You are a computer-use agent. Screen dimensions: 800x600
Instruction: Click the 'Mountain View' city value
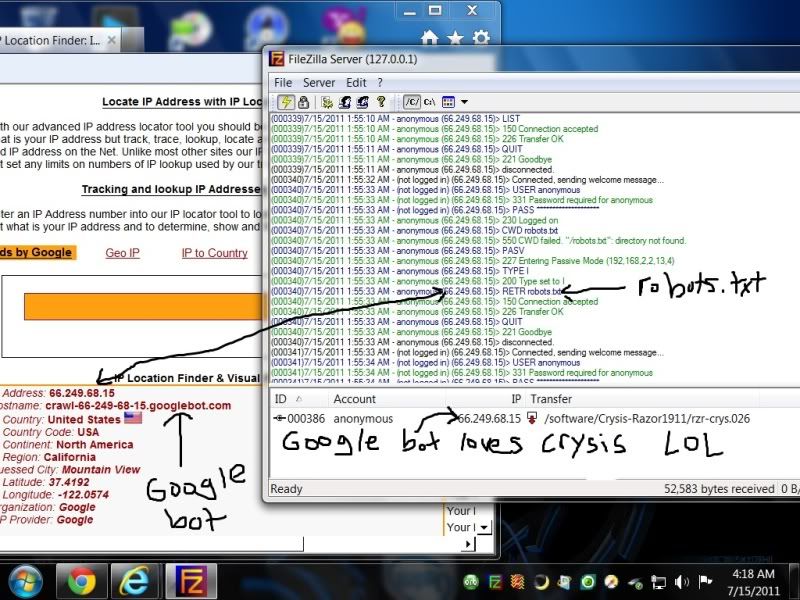pos(101,469)
